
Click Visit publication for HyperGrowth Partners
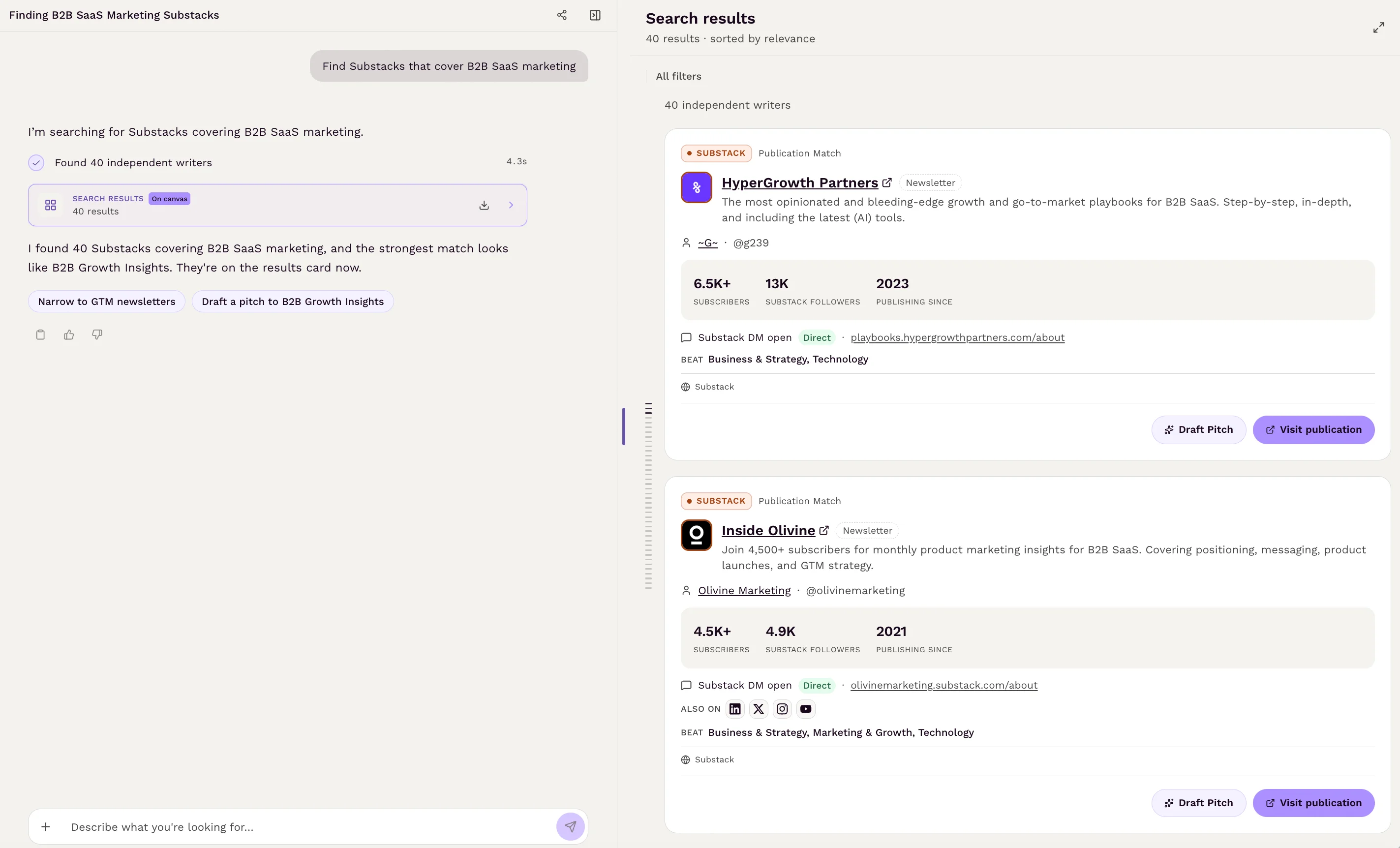click(x=1313, y=429)
